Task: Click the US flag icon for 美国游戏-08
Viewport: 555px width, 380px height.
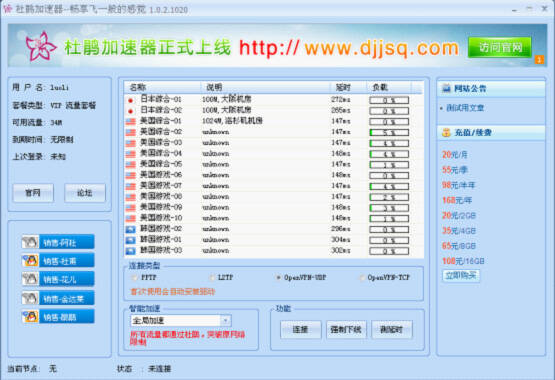Action: (131, 197)
